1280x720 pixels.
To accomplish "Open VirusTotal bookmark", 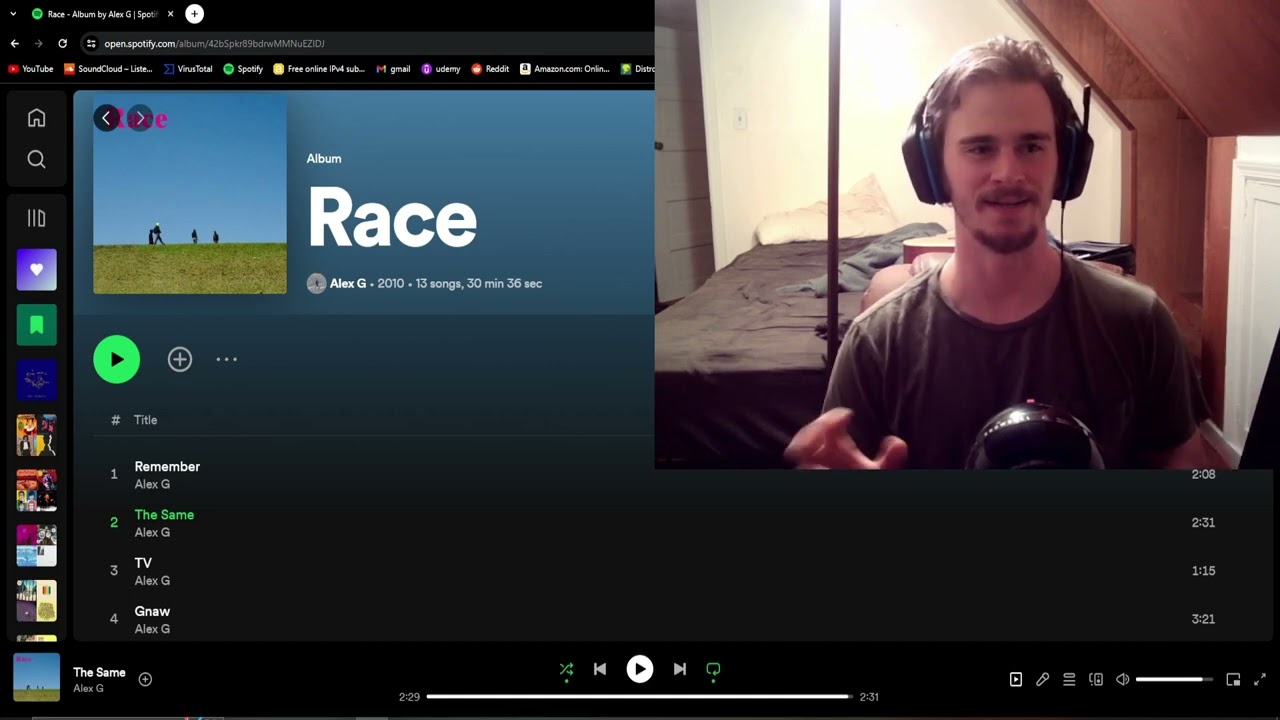I will point(188,69).
